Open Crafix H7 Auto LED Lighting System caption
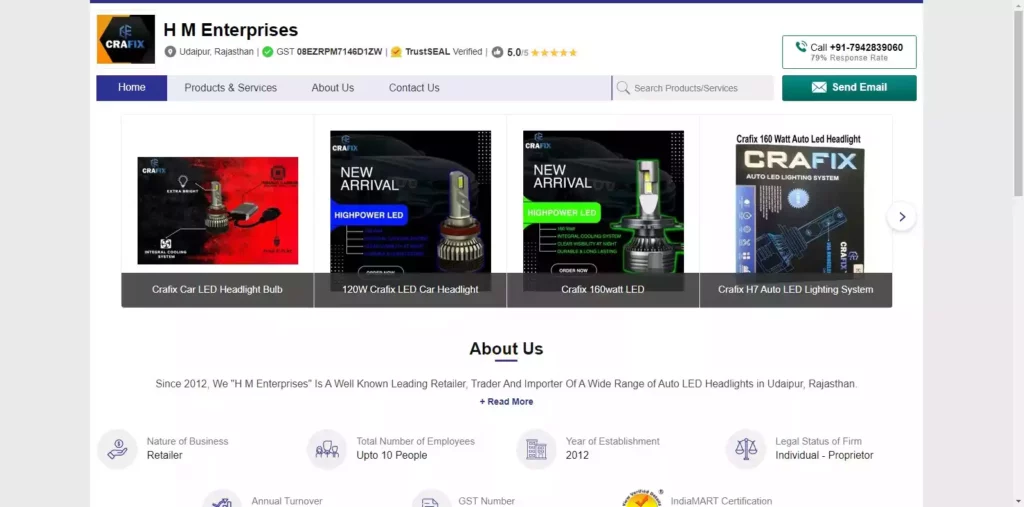 [x=795, y=289]
